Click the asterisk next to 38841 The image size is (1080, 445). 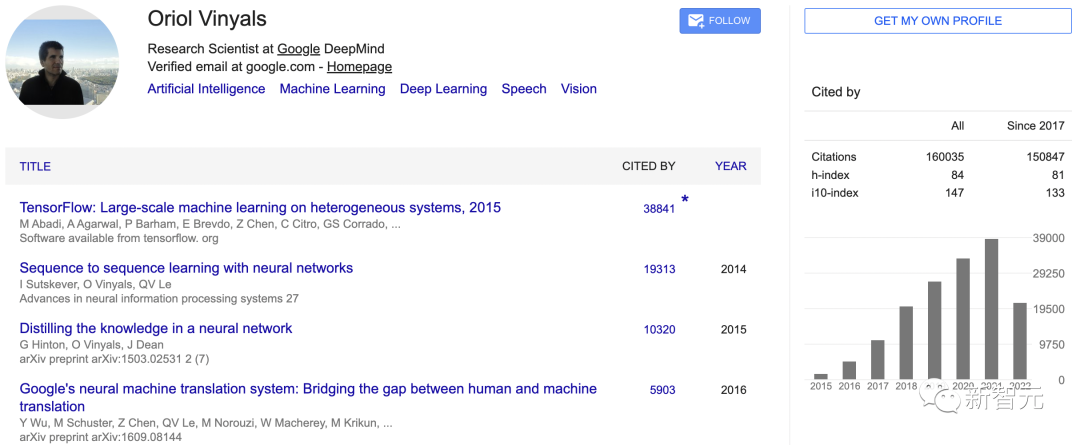pyautogui.click(x=685, y=200)
